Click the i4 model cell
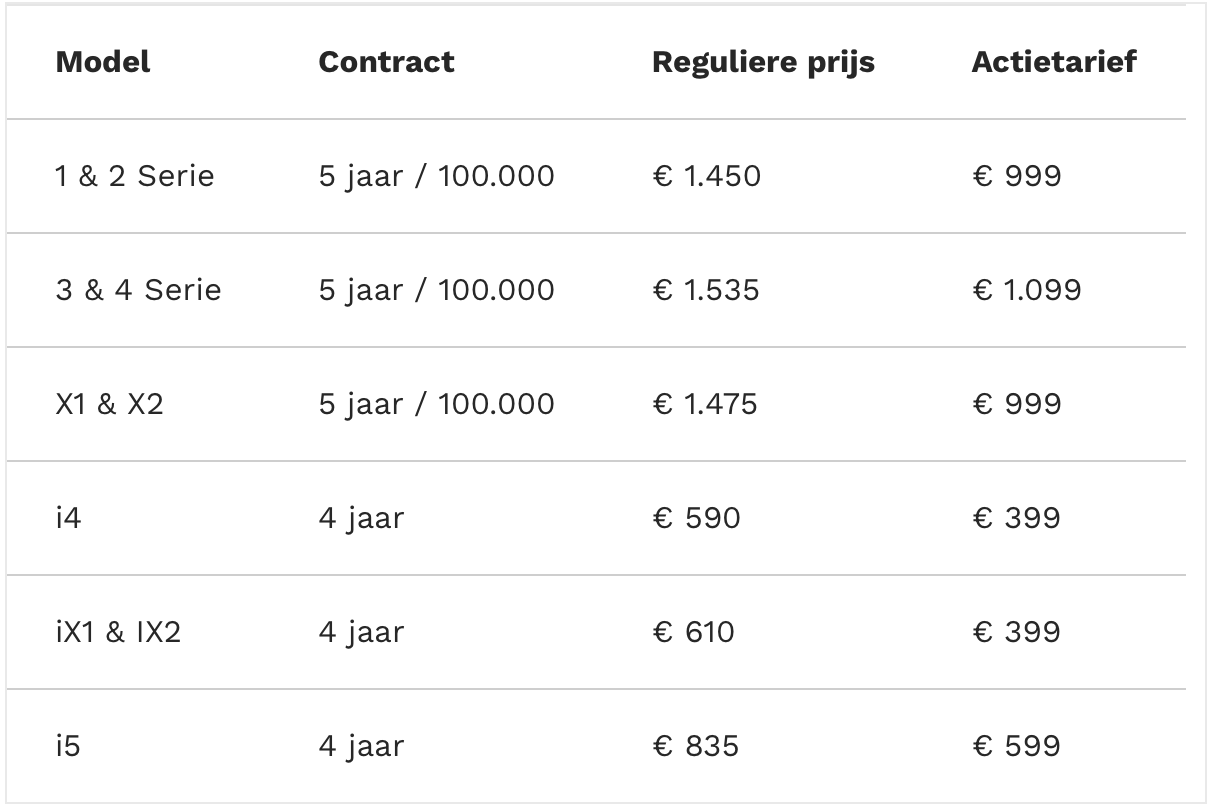This screenshot has height=807, width=1210. click(x=68, y=518)
